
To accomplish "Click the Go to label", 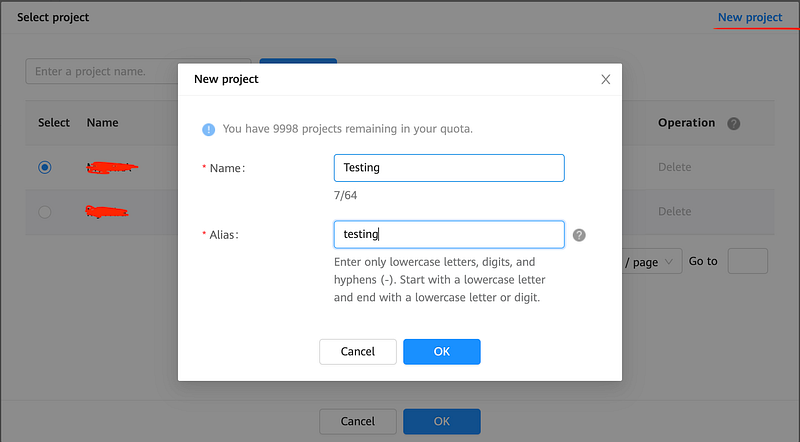I will click(x=703, y=261).
